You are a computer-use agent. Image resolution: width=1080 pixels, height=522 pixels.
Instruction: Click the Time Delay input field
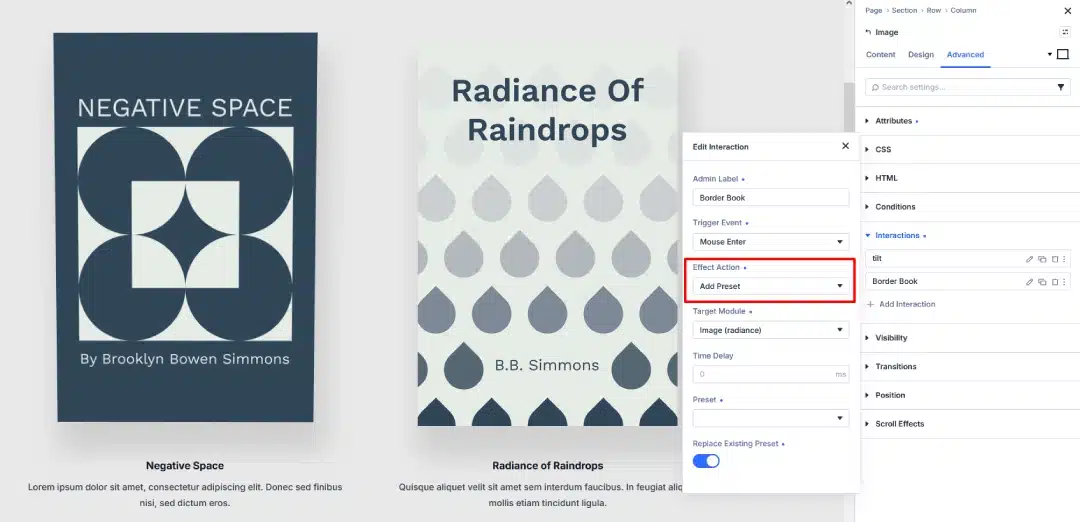pos(771,374)
